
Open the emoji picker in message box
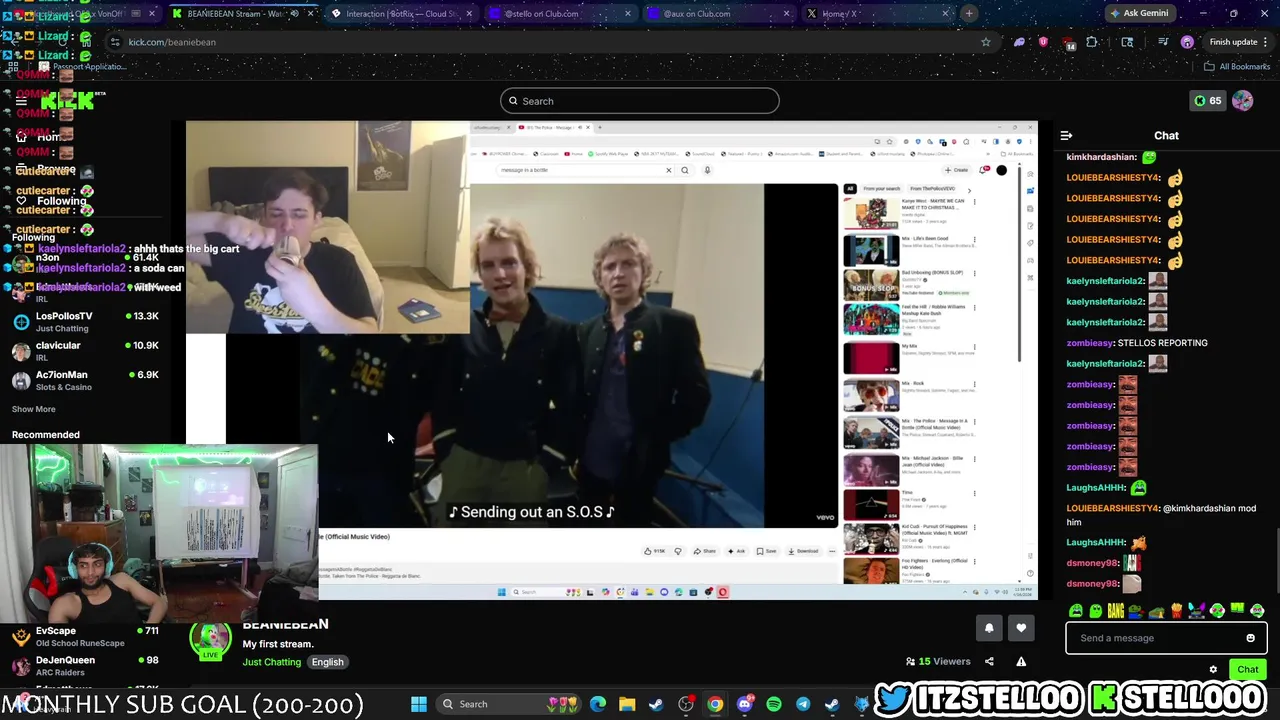tap(1250, 638)
